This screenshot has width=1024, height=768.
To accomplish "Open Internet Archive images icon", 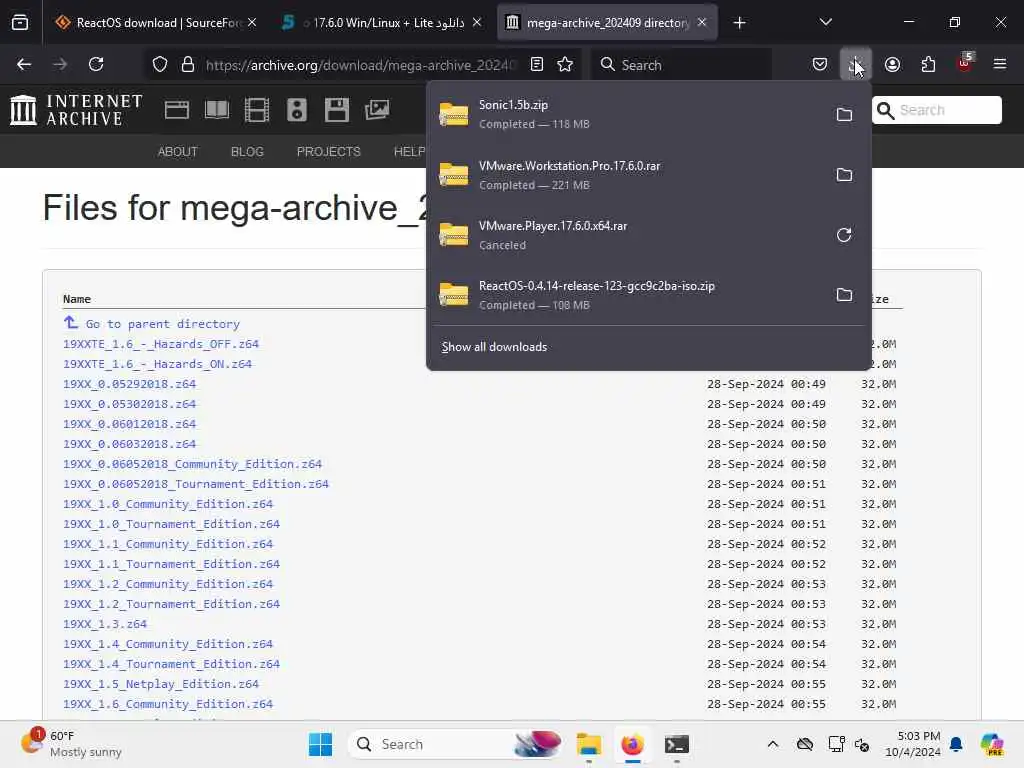I will coord(377,110).
